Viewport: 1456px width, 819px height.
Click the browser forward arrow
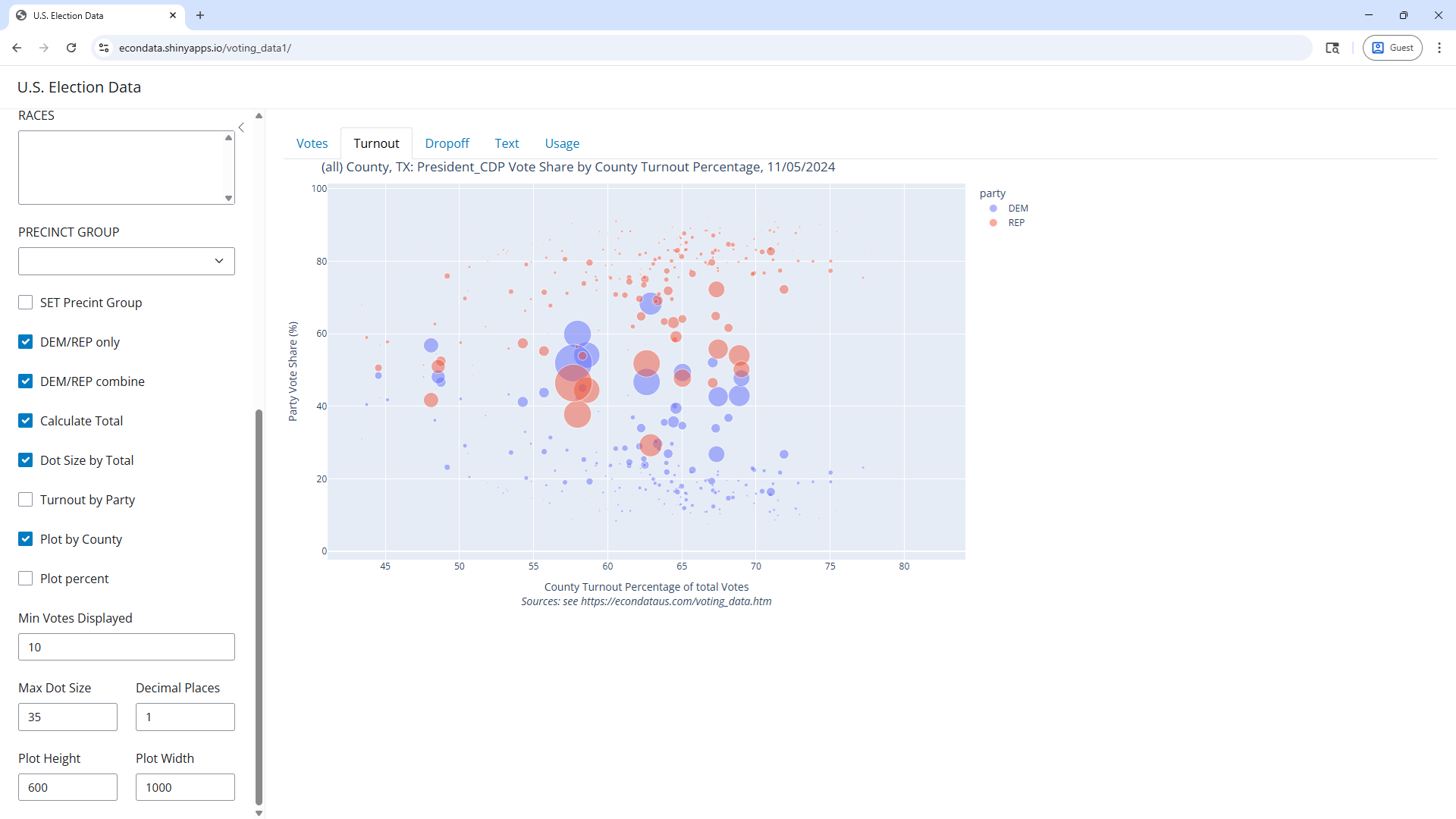tap(44, 48)
